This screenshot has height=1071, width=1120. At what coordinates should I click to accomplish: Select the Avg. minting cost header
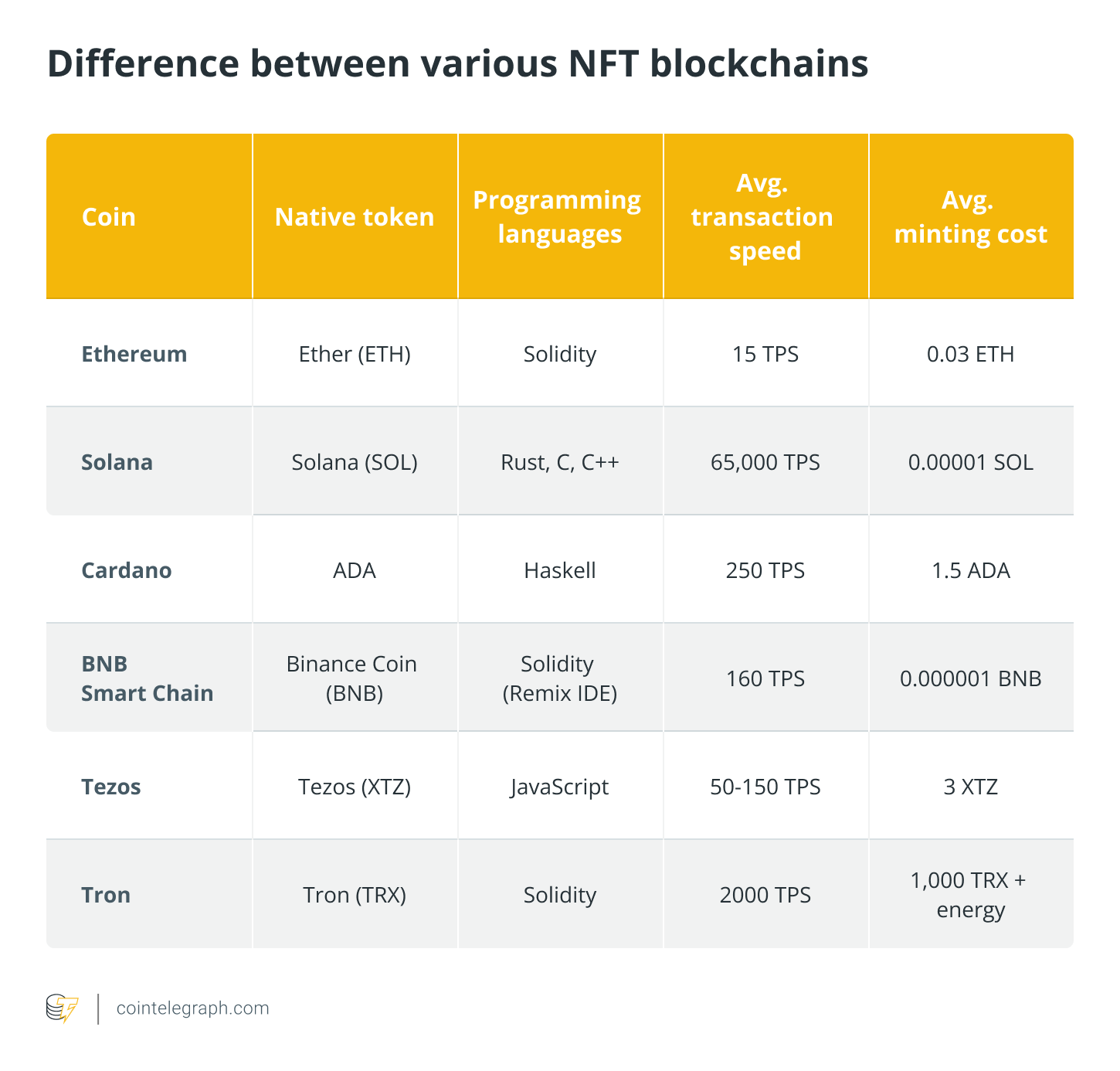click(x=970, y=217)
